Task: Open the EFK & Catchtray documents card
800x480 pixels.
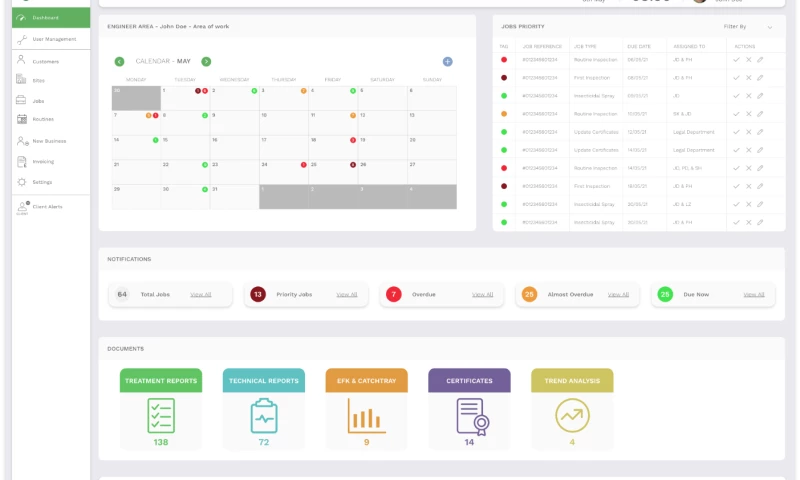Action: pyautogui.click(x=366, y=410)
